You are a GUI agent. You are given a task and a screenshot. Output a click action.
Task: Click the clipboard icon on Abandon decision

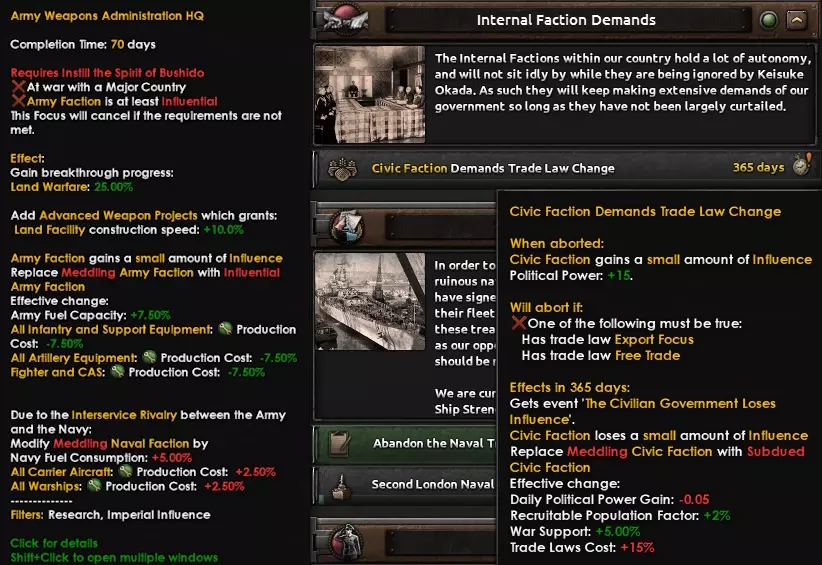[339, 444]
